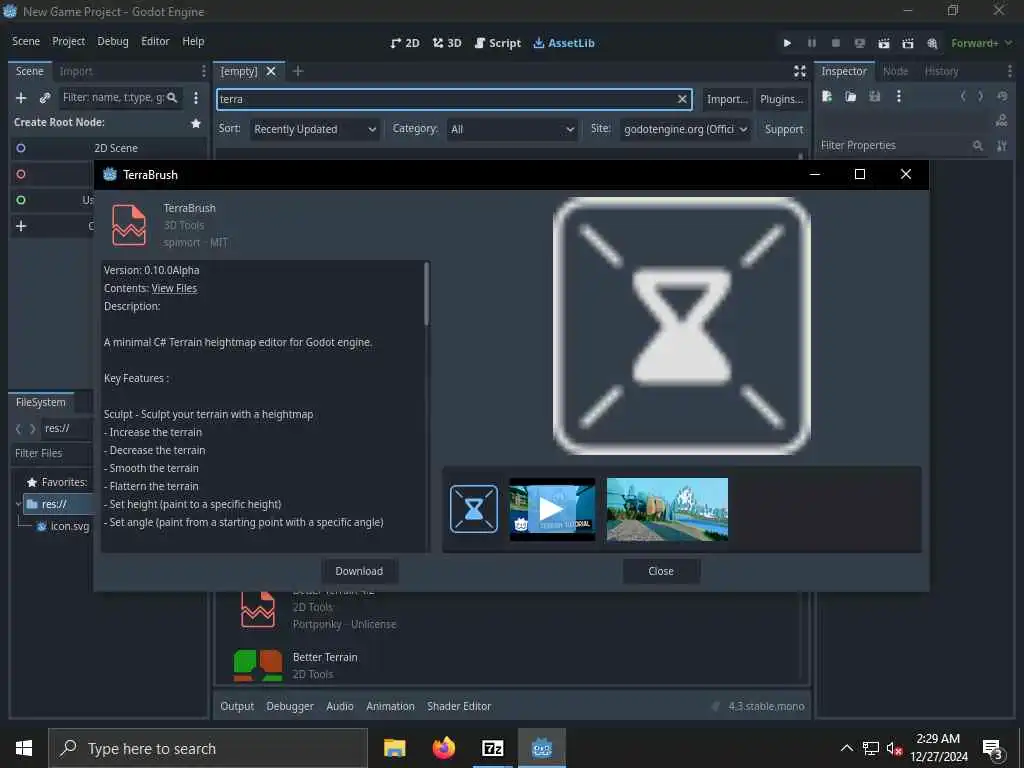This screenshot has height=768, width=1024.
Task: Open Support dropdown button
Action: [784, 129]
